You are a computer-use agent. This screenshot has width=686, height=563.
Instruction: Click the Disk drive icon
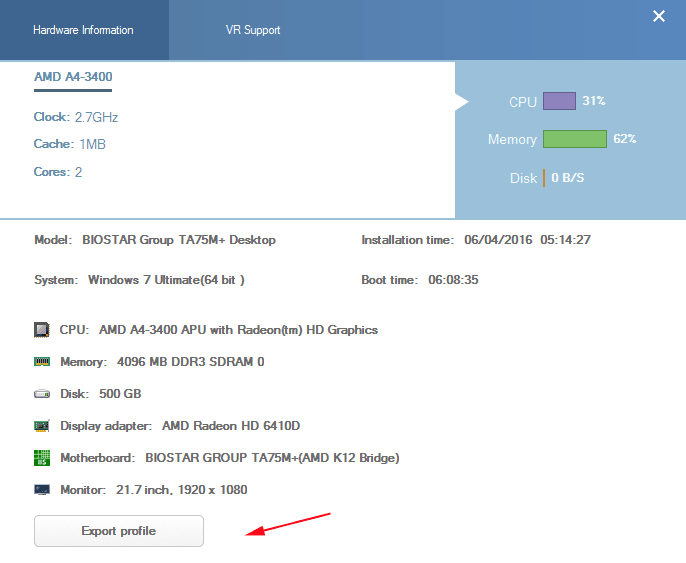[42, 394]
